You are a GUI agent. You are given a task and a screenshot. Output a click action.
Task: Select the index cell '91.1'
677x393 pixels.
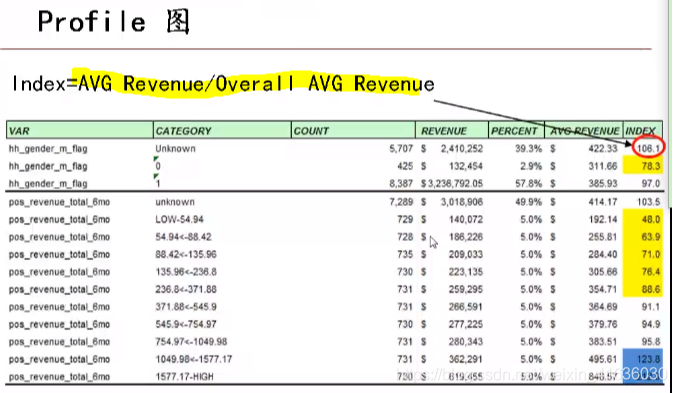pos(651,307)
